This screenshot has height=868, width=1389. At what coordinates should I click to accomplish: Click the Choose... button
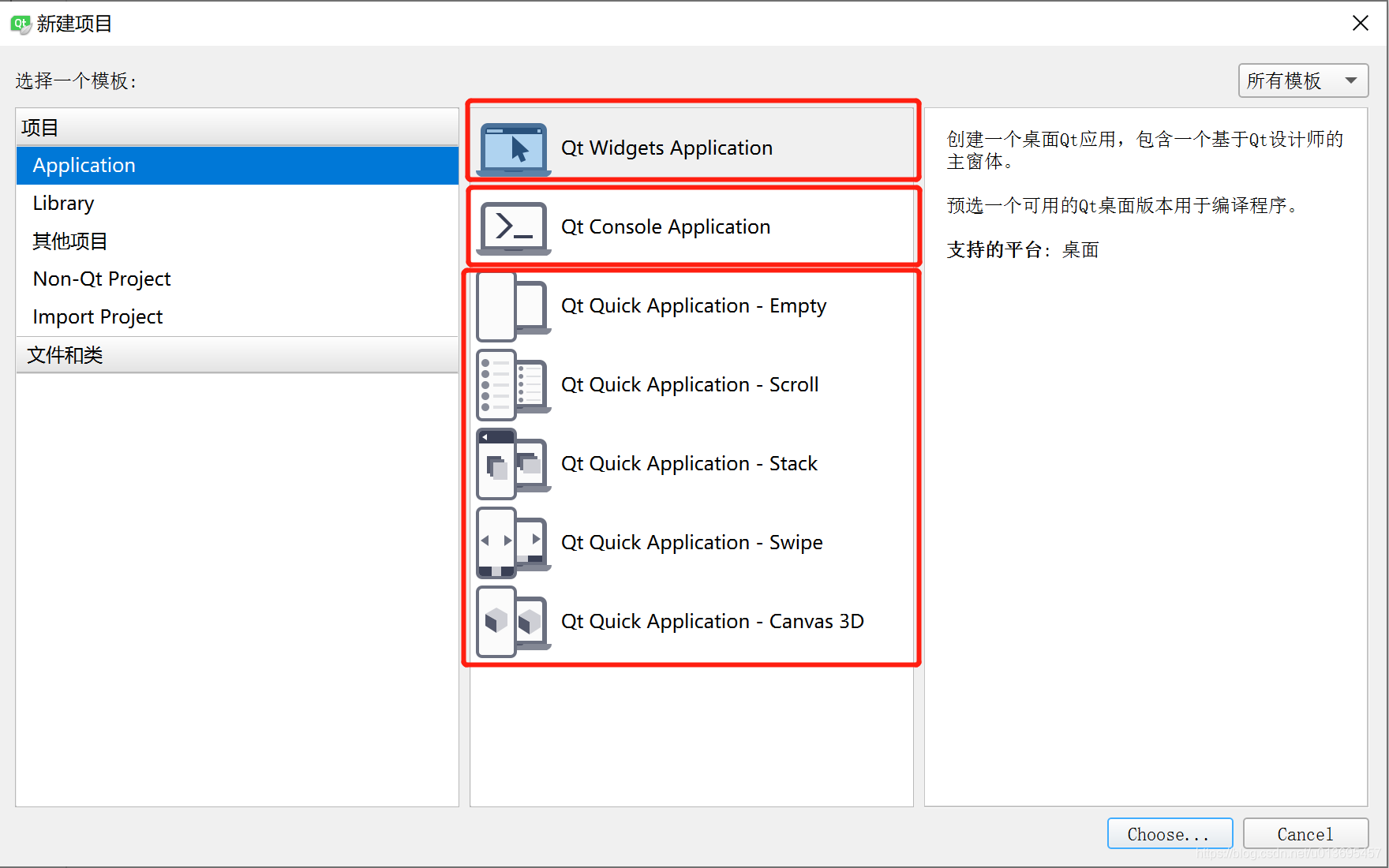(1170, 834)
